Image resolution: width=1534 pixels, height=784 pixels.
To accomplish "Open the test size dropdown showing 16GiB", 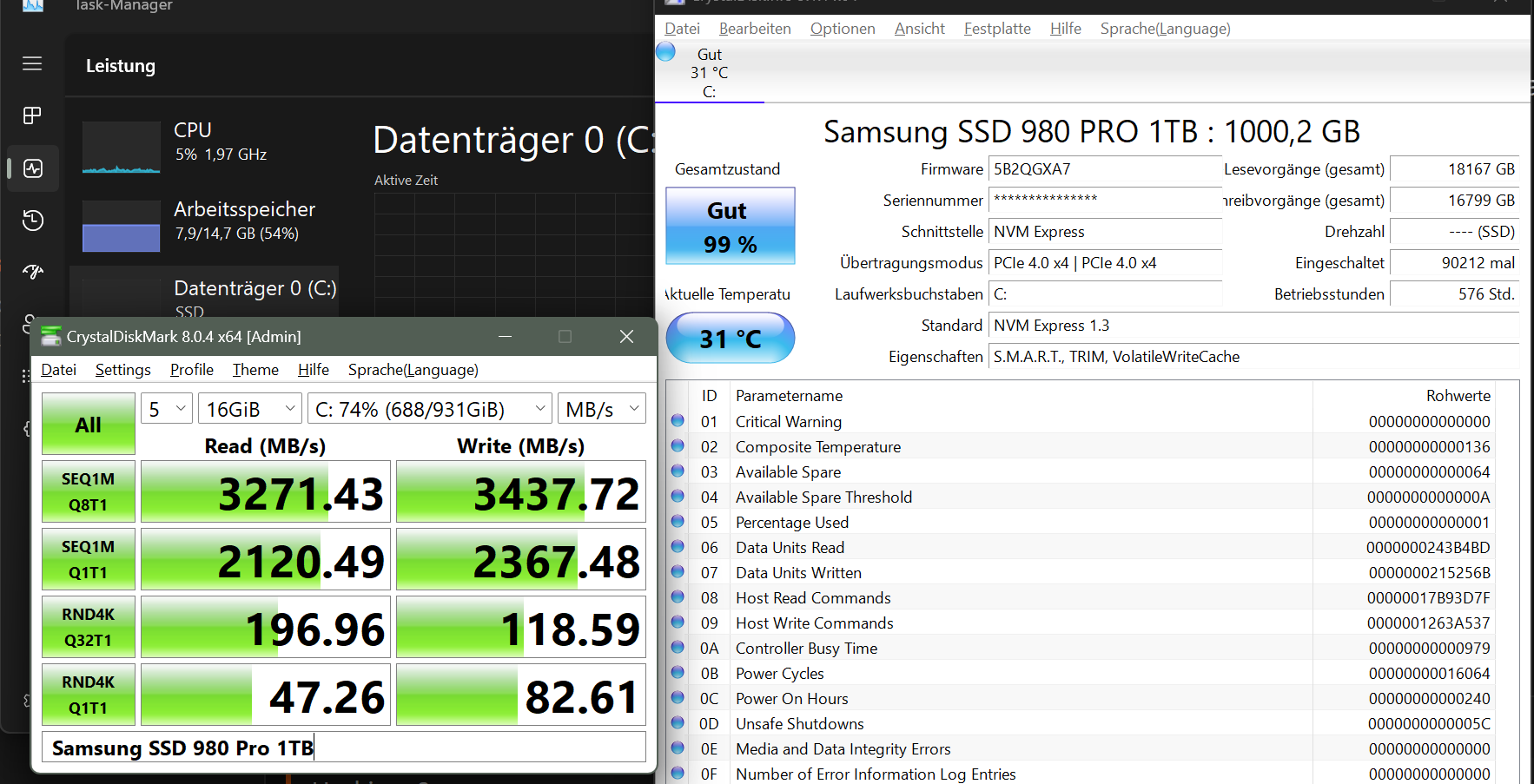I will [250, 409].
